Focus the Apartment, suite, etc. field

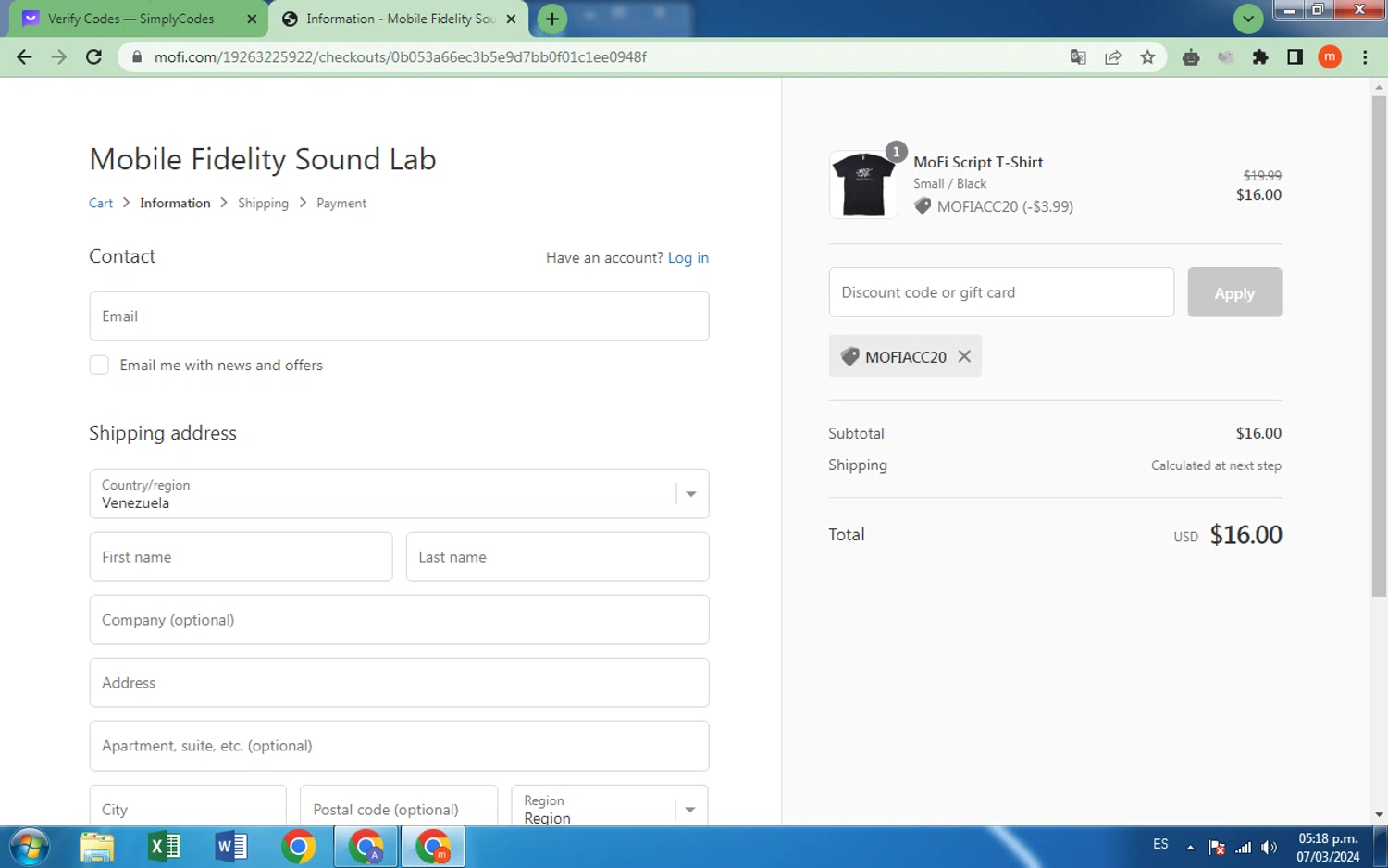tap(400, 746)
